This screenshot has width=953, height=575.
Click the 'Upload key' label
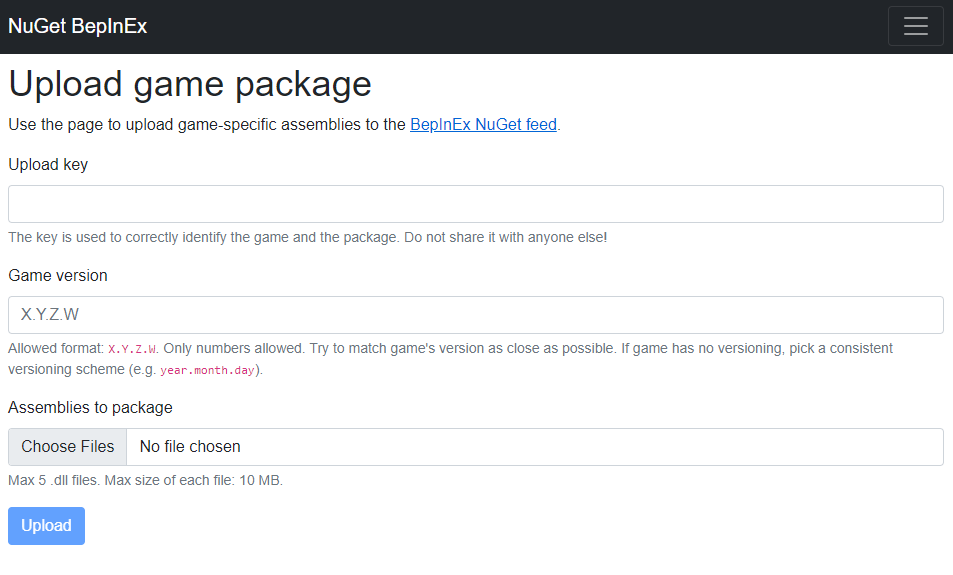(x=48, y=164)
